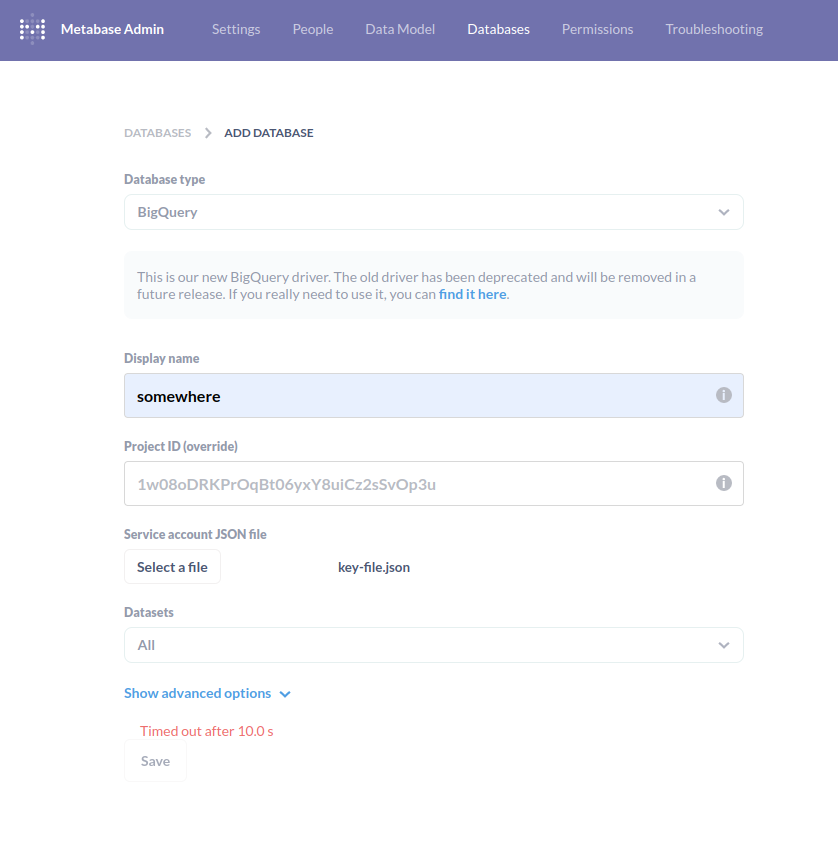This screenshot has height=866, width=838.
Task: Navigate to Troubleshooting
Action: tap(713, 29)
